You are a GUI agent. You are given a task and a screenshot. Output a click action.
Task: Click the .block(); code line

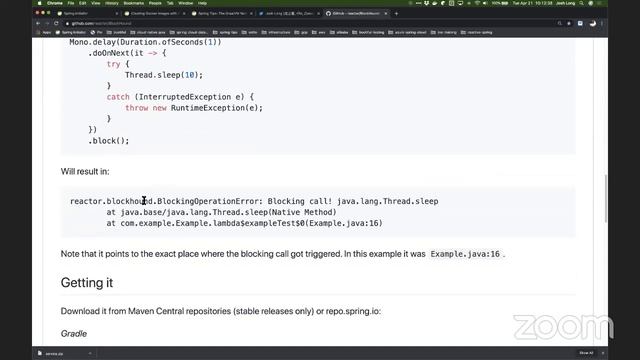(x=109, y=140)
